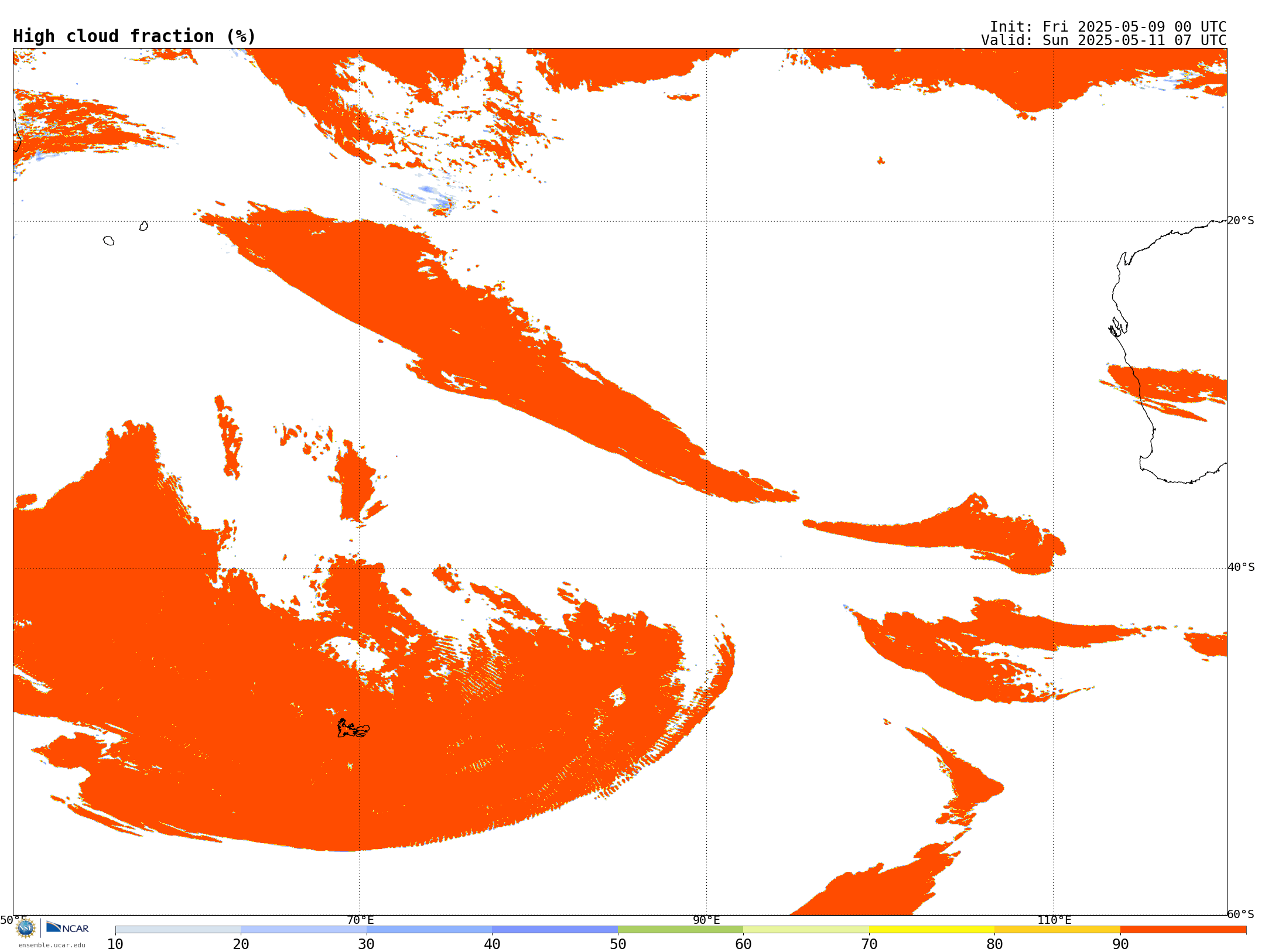Click the NCAR logo

coord(67,927)
